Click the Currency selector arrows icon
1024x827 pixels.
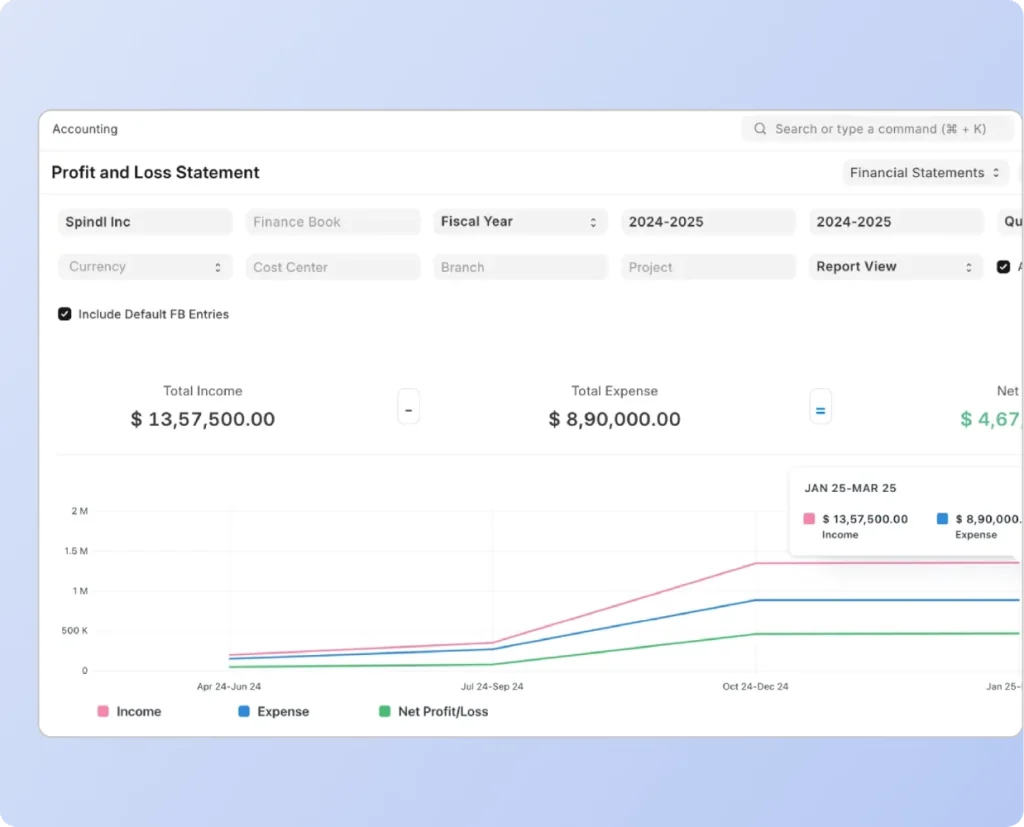(x=217, y=267)
